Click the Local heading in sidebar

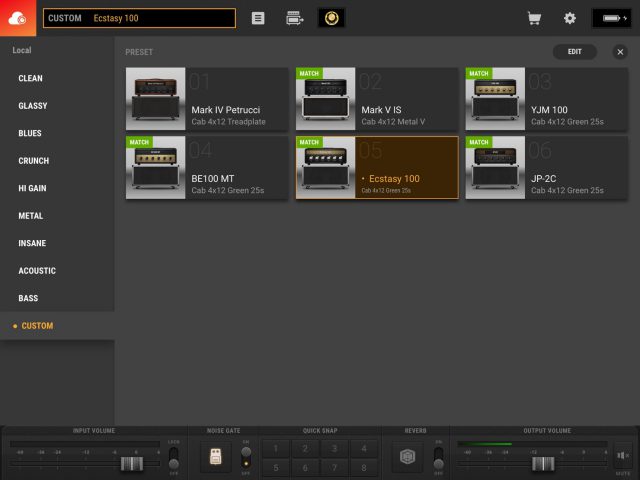(22, 50)
